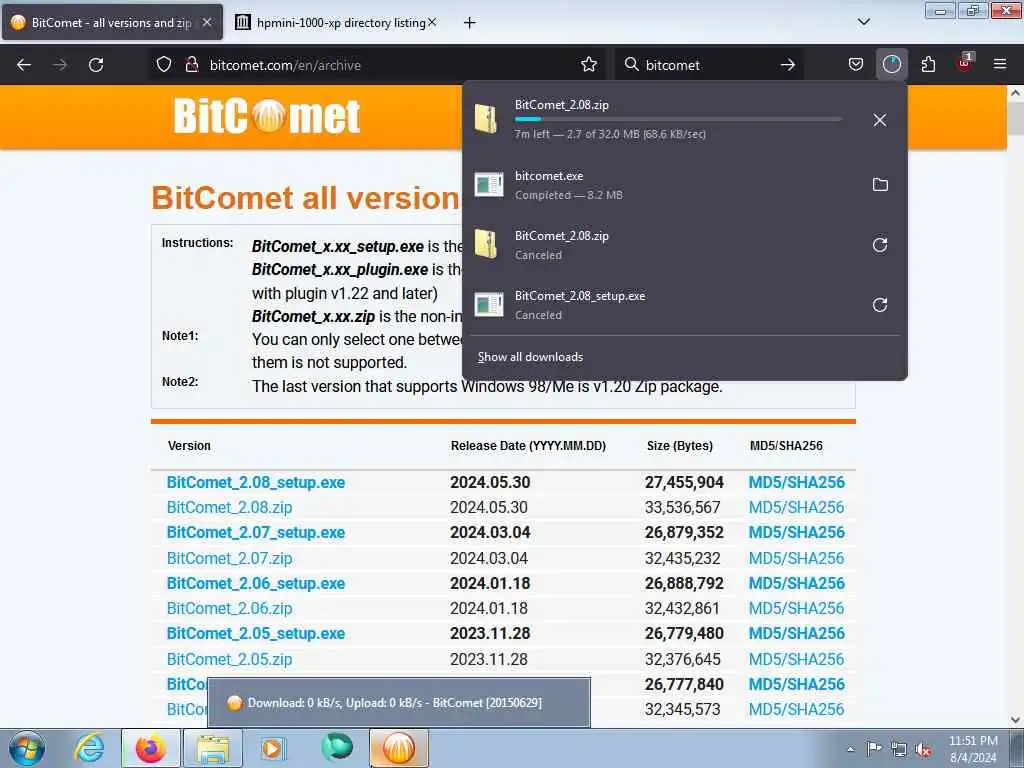This screenshot has width=1024, height=768.
Task: Open a new browser tab
Action: [x=469, y=23]
